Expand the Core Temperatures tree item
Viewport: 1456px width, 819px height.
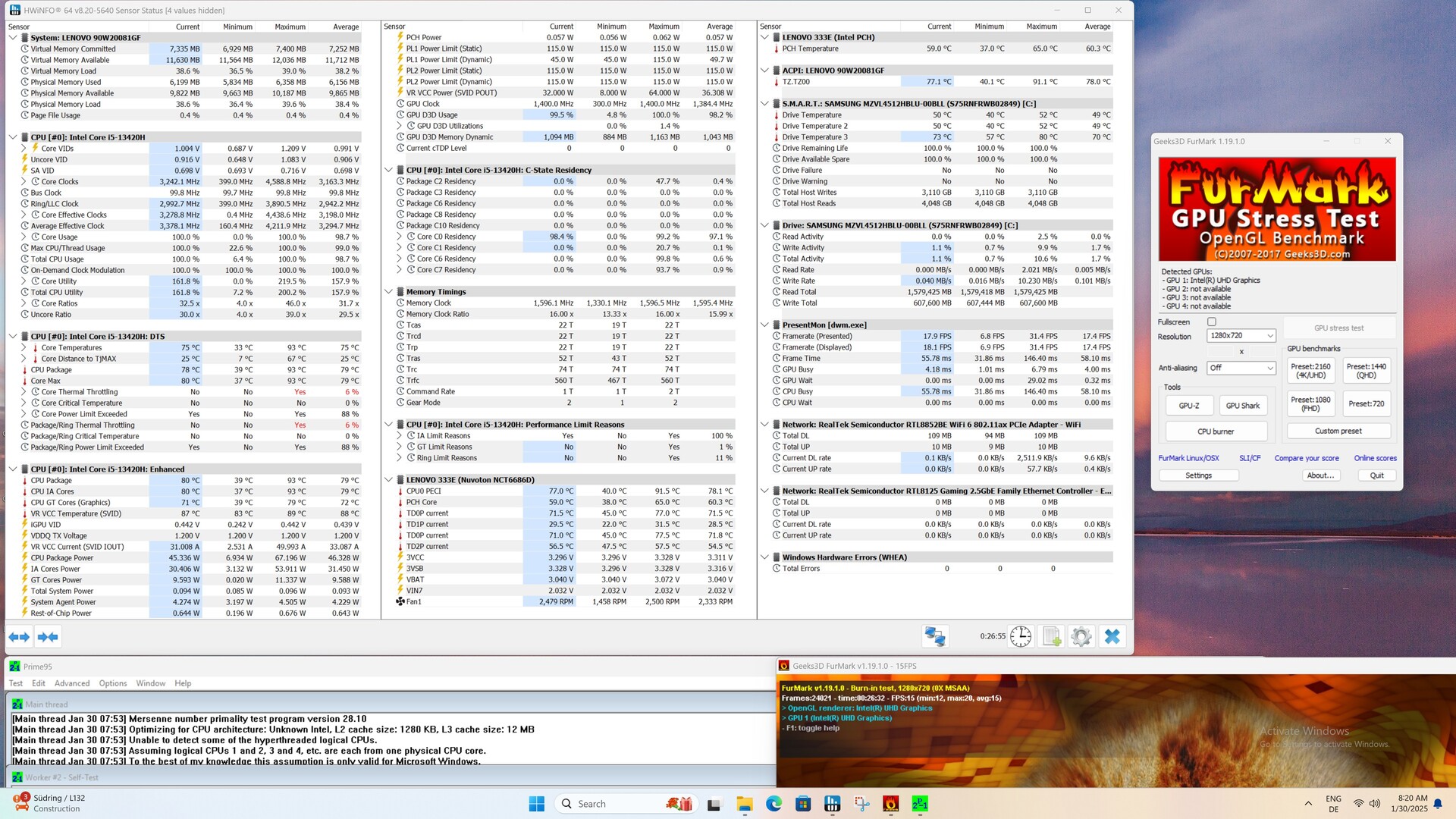(24, 348)
